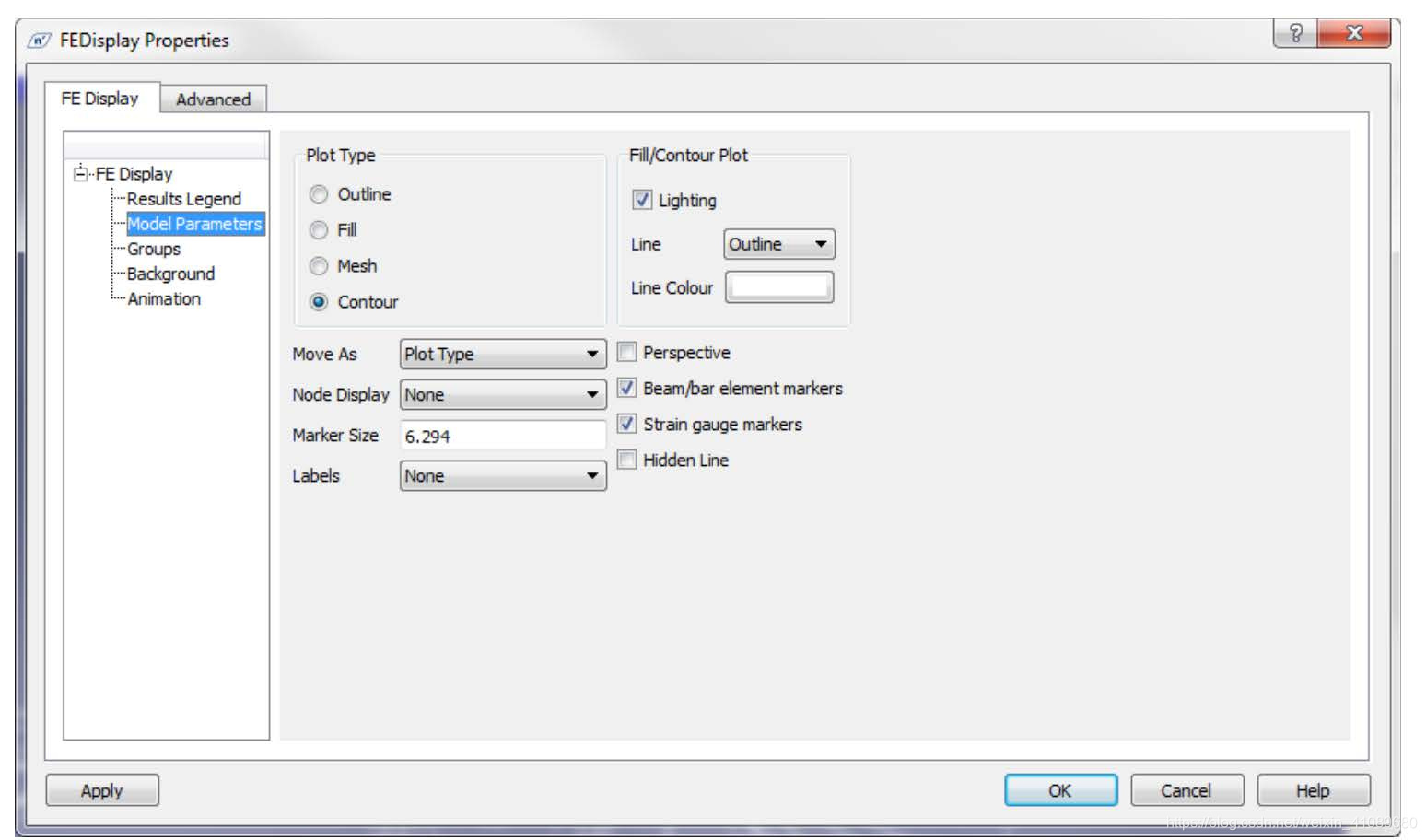Select Groups in the FE Display tree
The width and height of the screenshot is (1426, 840).
[152, 249]
